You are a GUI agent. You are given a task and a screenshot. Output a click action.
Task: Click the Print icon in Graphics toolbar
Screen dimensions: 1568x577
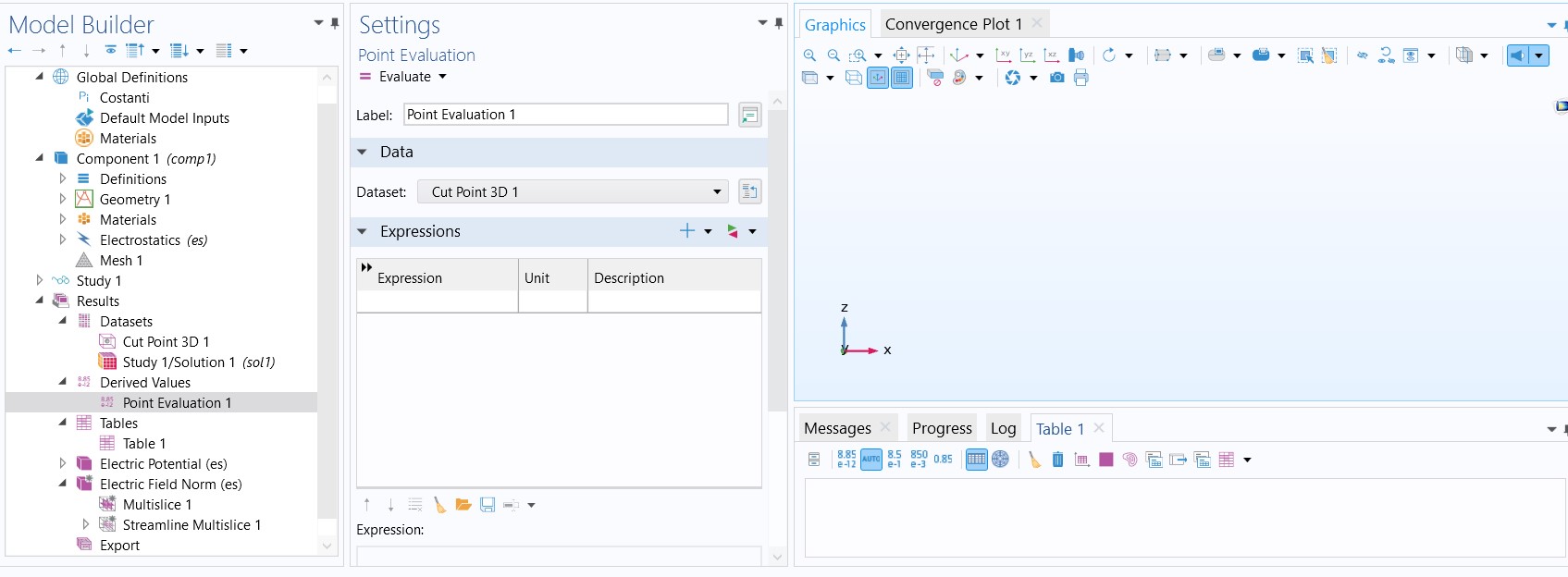(x=1080, y=78)
